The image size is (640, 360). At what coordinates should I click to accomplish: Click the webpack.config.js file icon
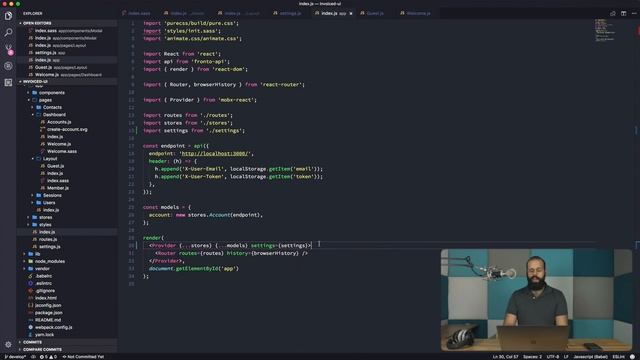[31, 327]
